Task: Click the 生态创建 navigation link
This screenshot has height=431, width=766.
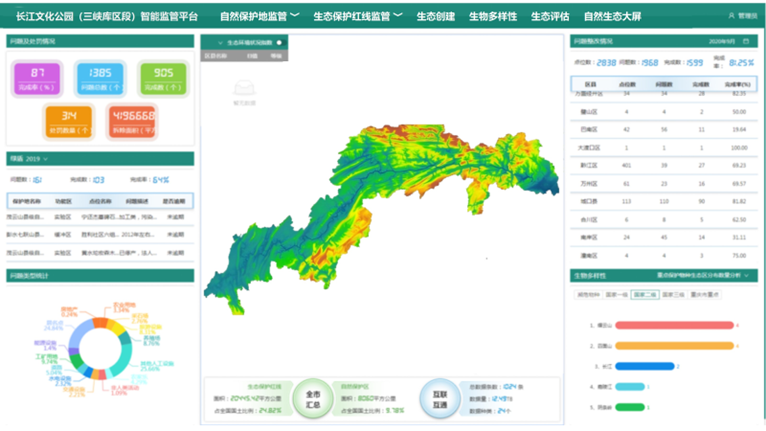Action: 436,17
